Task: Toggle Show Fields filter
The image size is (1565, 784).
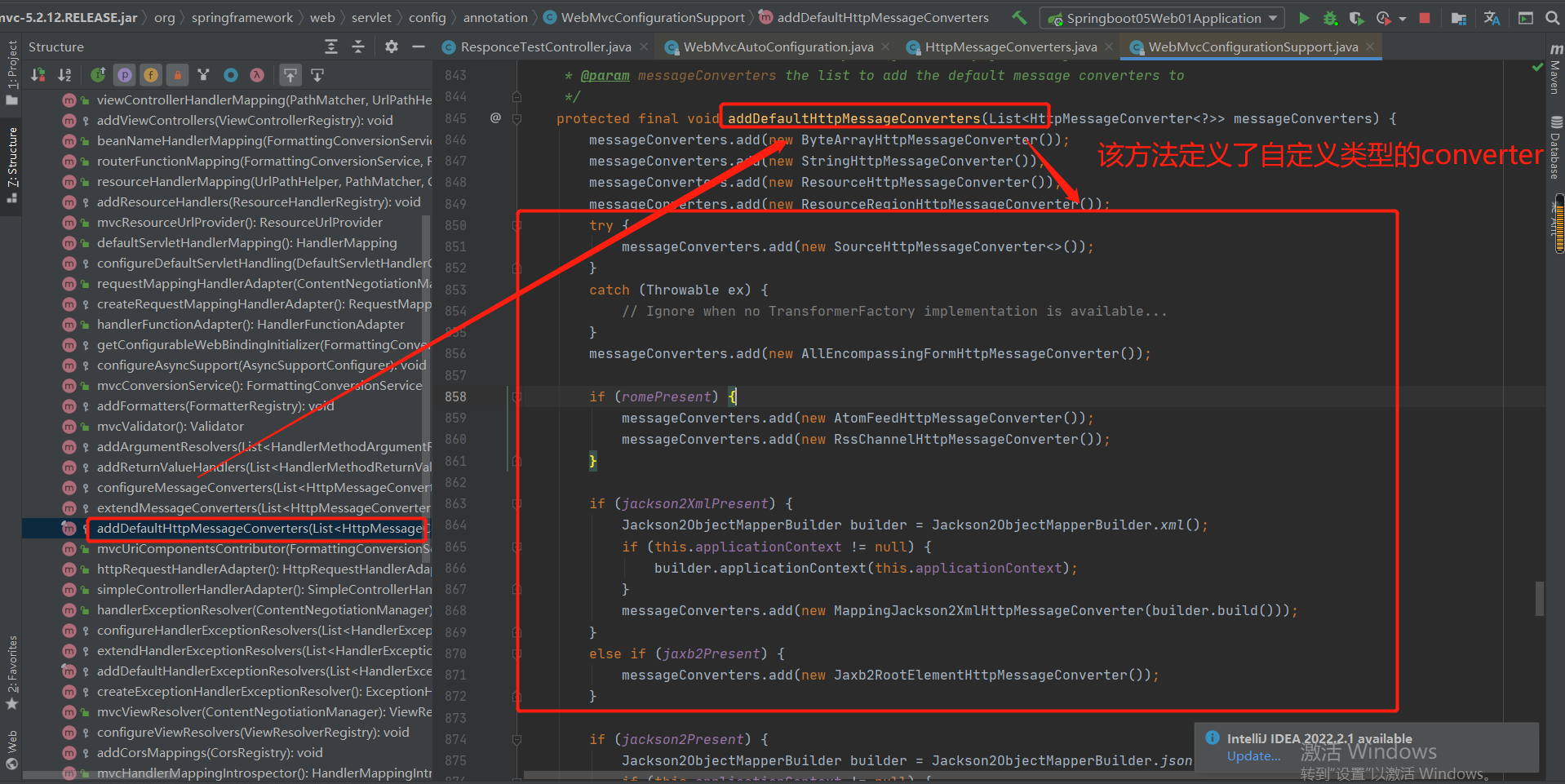Action: point(151,75)
